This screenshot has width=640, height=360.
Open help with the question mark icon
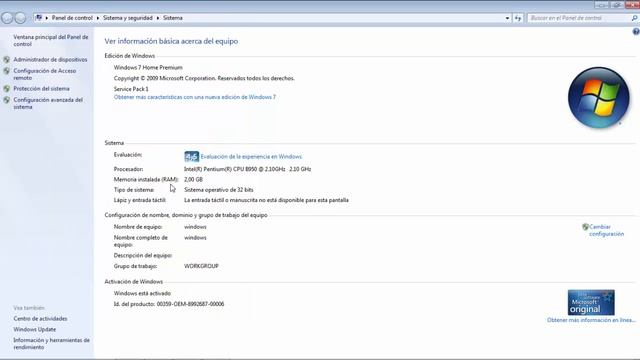click(636, 31)
